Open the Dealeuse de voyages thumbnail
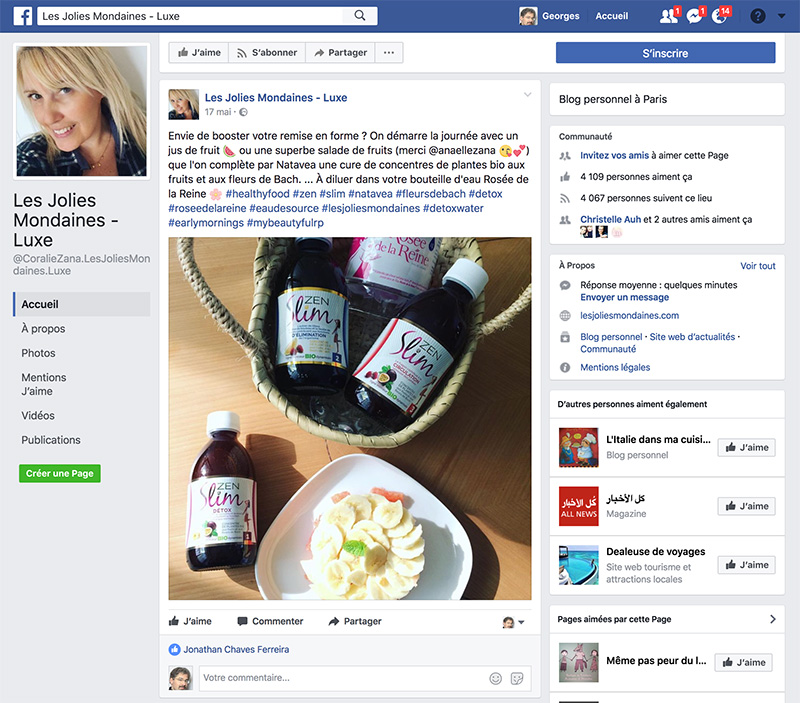This screenshot has width=800, height=703. [579, 565]
